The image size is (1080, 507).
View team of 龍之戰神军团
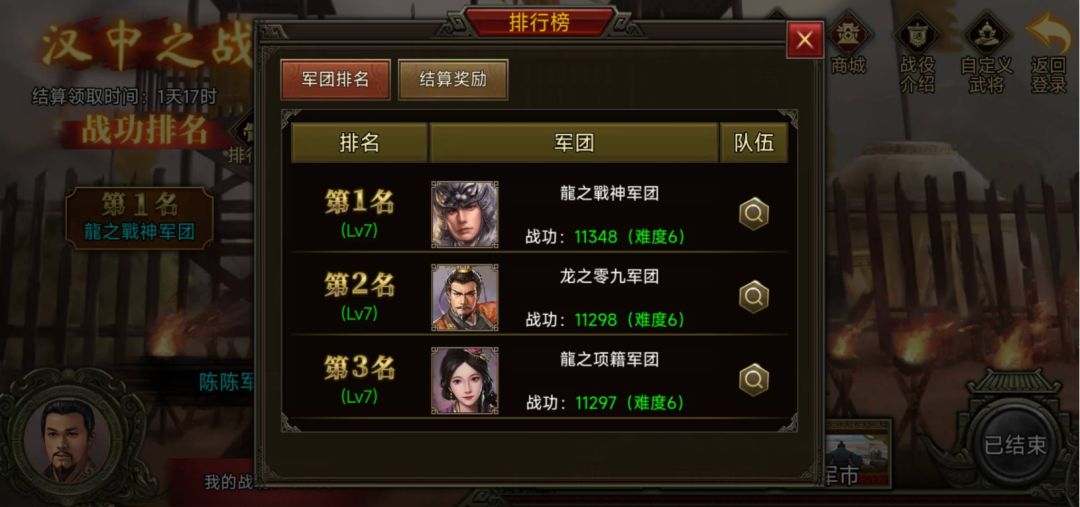coord(754,214)
